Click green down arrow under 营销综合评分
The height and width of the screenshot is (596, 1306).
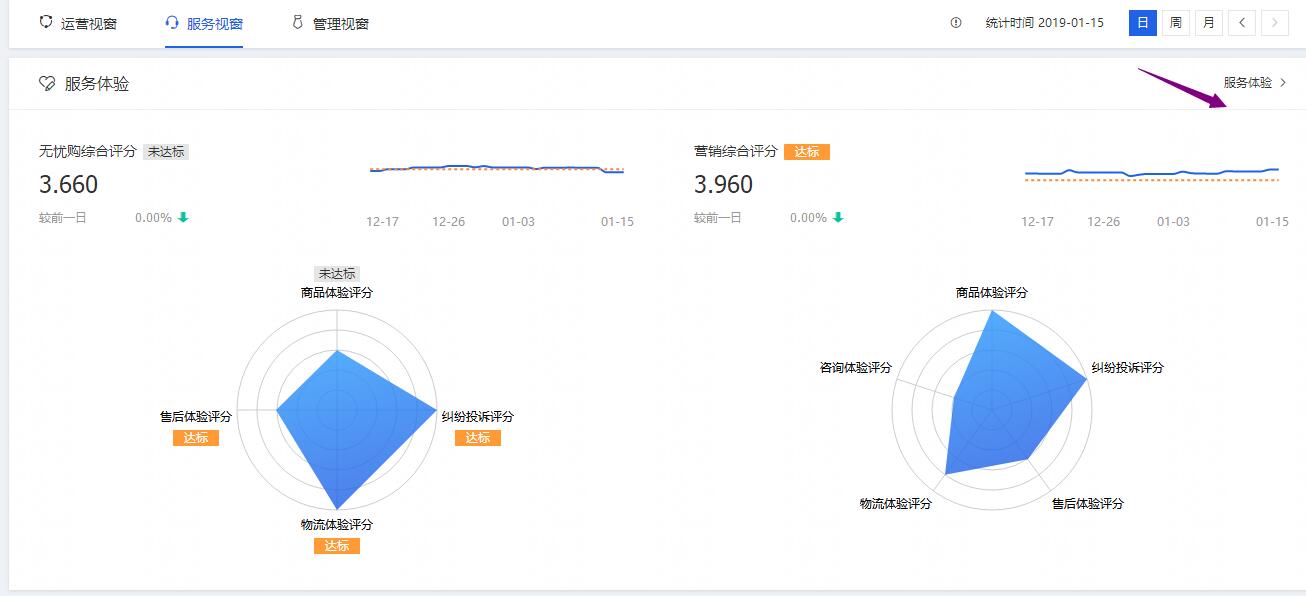pos(838,218)
